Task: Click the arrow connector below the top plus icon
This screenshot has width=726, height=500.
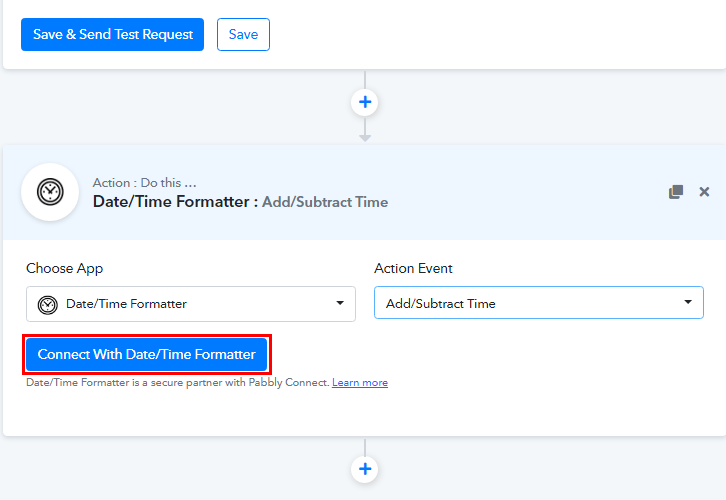Action: tap(365, 132)
